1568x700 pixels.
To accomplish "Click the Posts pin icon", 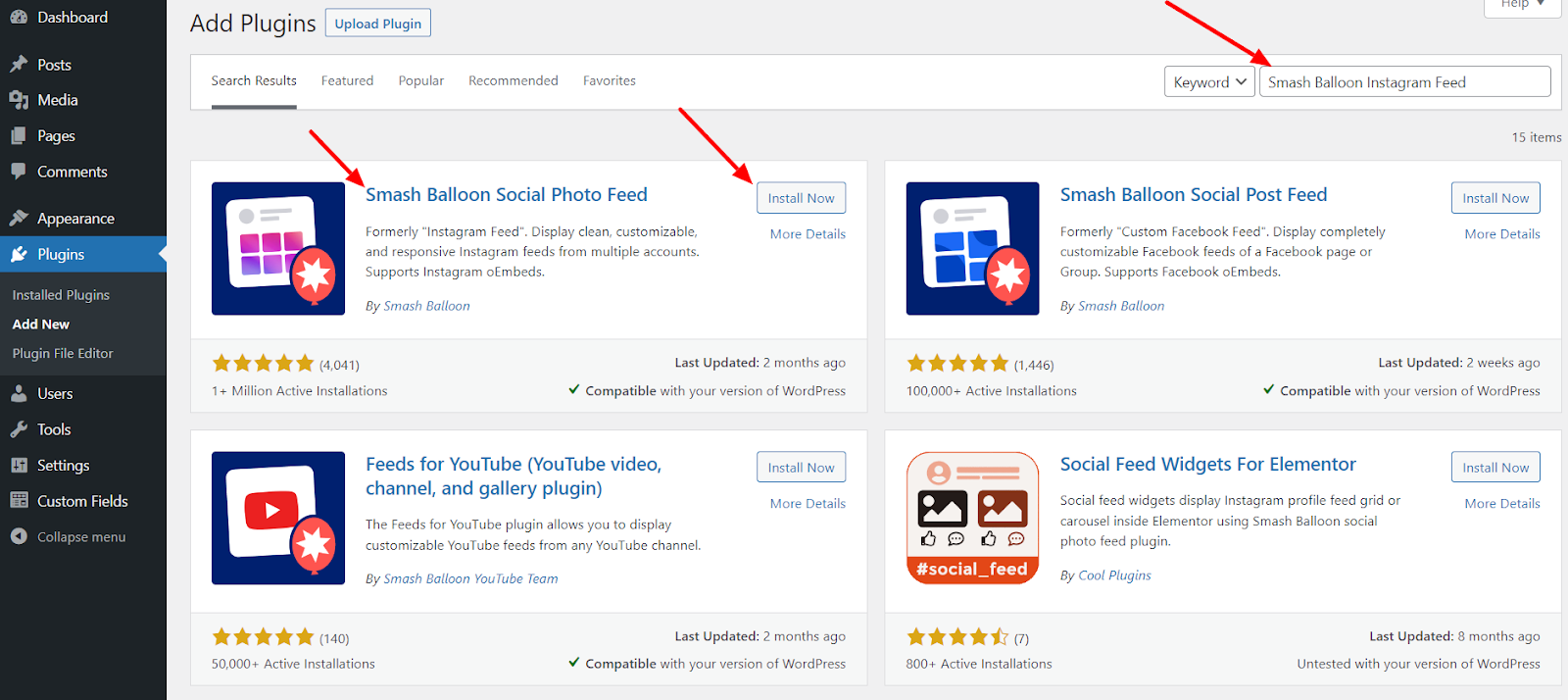I will [x=19, y=65].
